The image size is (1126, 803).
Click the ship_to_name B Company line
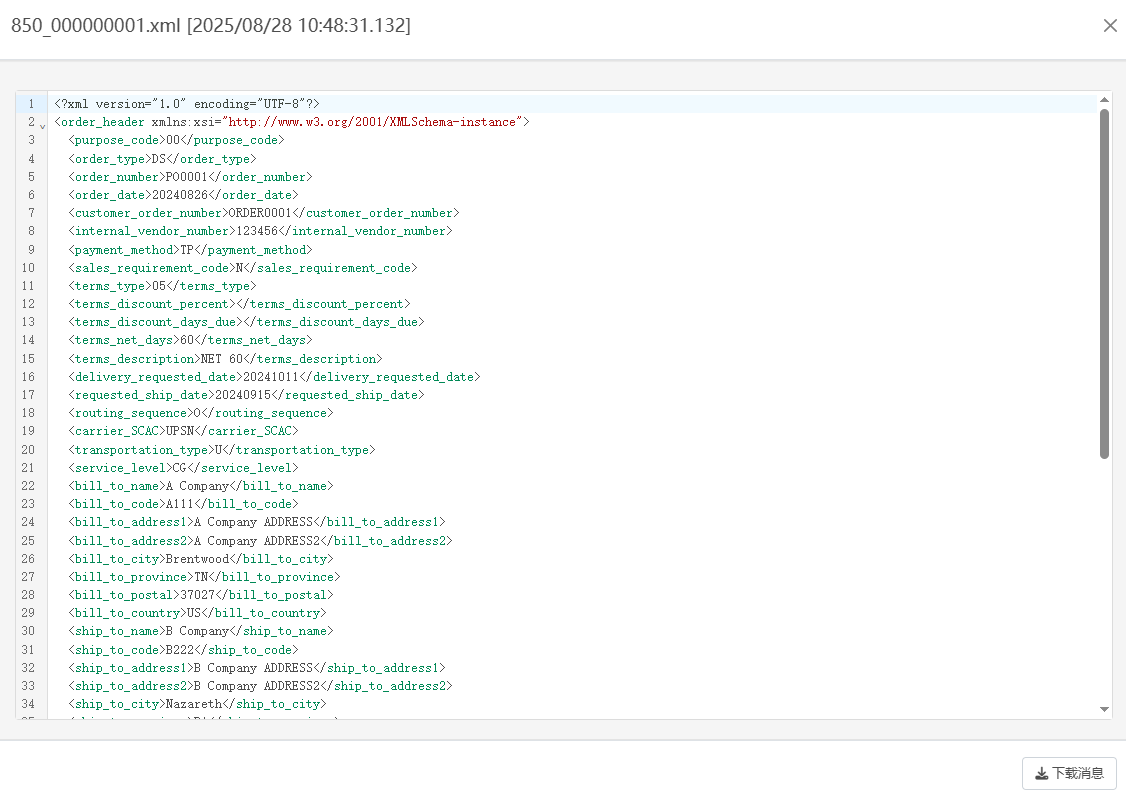pos(200,631)
